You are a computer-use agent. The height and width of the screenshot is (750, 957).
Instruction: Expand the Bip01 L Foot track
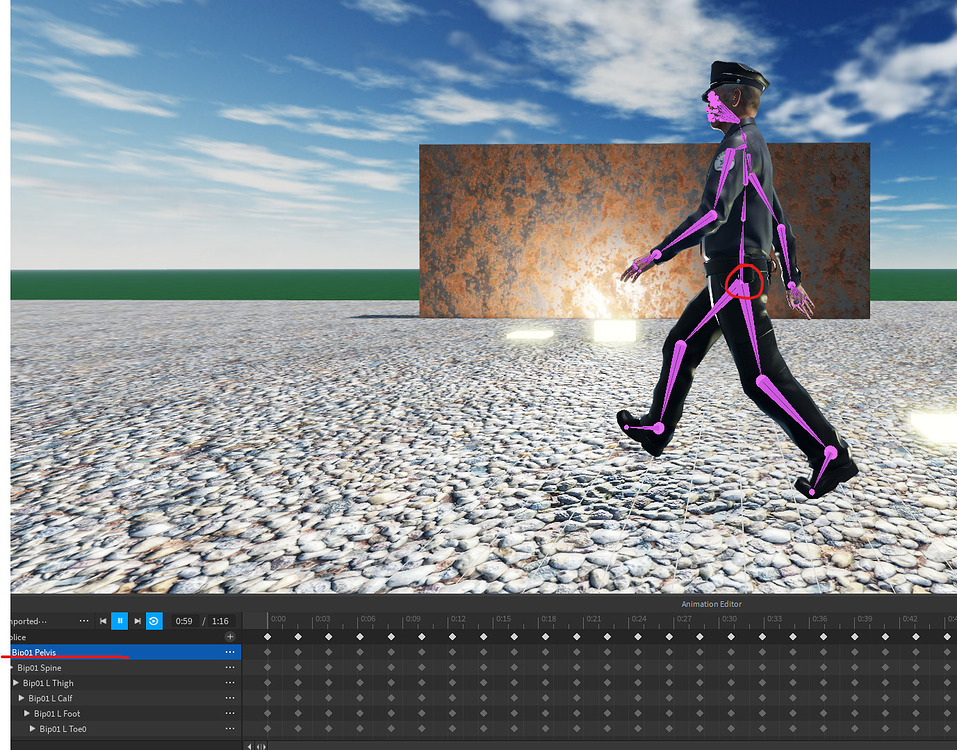[x=27, y=713]
